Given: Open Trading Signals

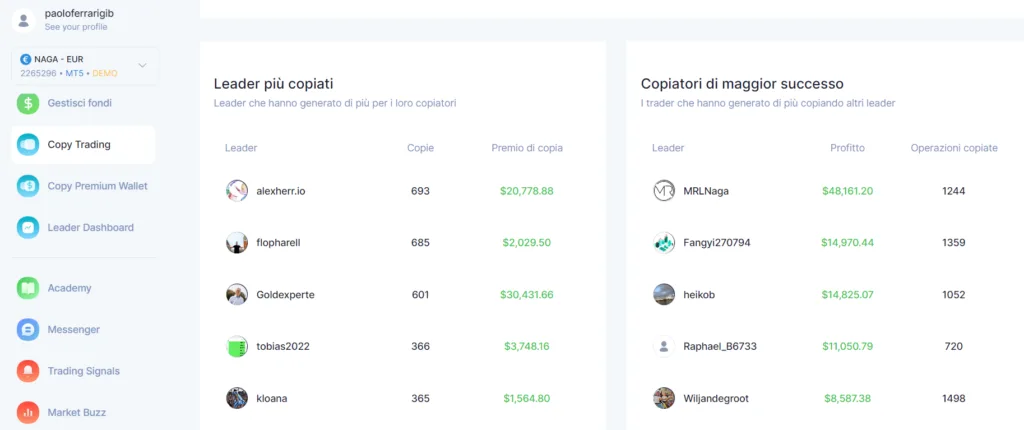Looking at the screenshot, I should [x=83, y=371].
